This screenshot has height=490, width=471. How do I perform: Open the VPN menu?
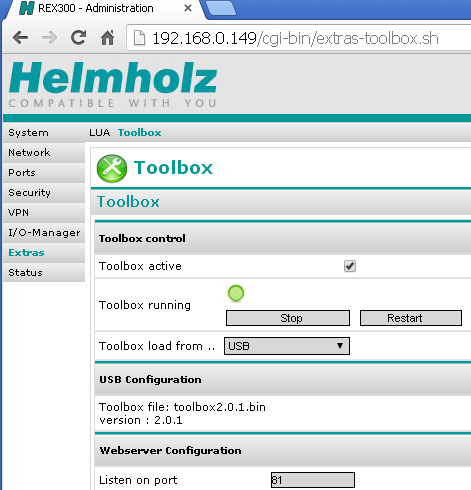click(x=44, y=213)
